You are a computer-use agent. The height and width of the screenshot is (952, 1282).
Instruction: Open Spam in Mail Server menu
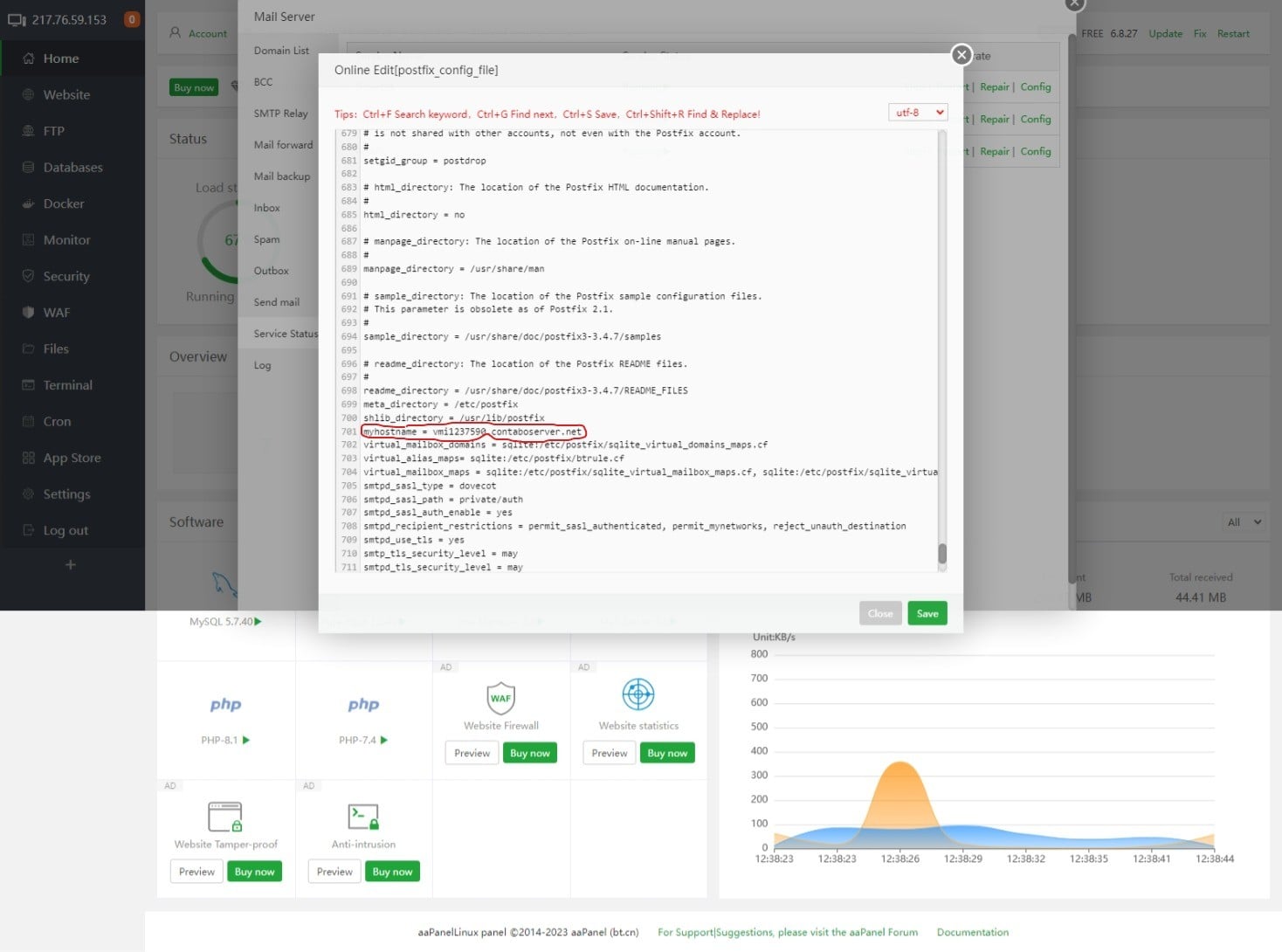point(267,239)
